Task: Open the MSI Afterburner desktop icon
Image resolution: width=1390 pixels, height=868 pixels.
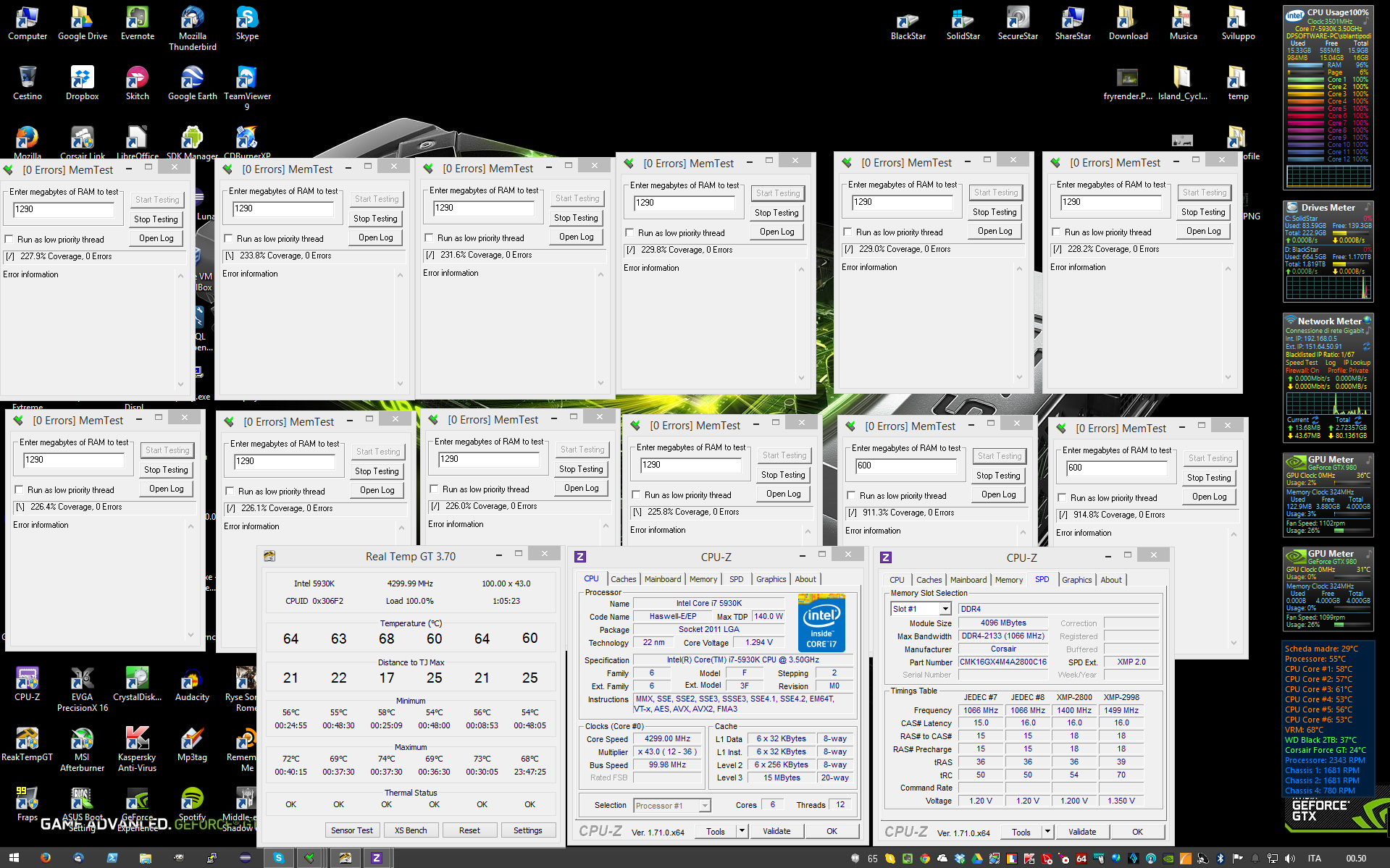Action: tap(82, 749)
